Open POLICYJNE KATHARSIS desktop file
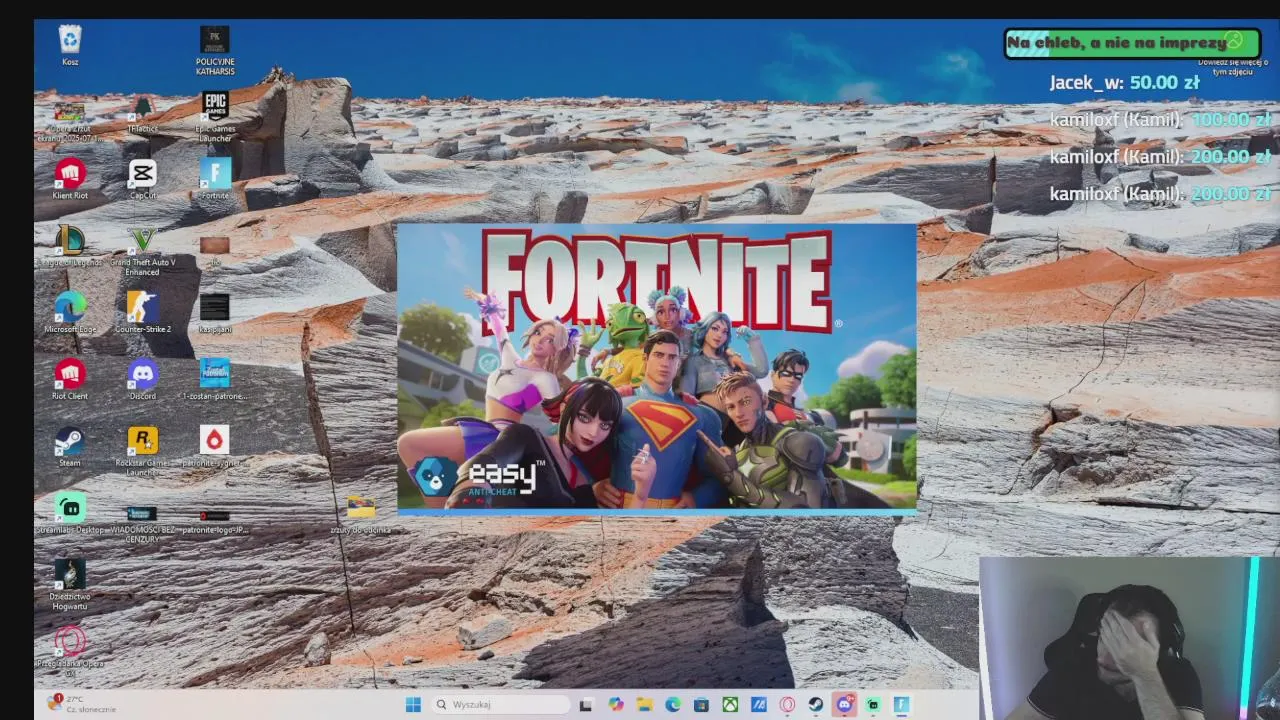 (214, 51)
